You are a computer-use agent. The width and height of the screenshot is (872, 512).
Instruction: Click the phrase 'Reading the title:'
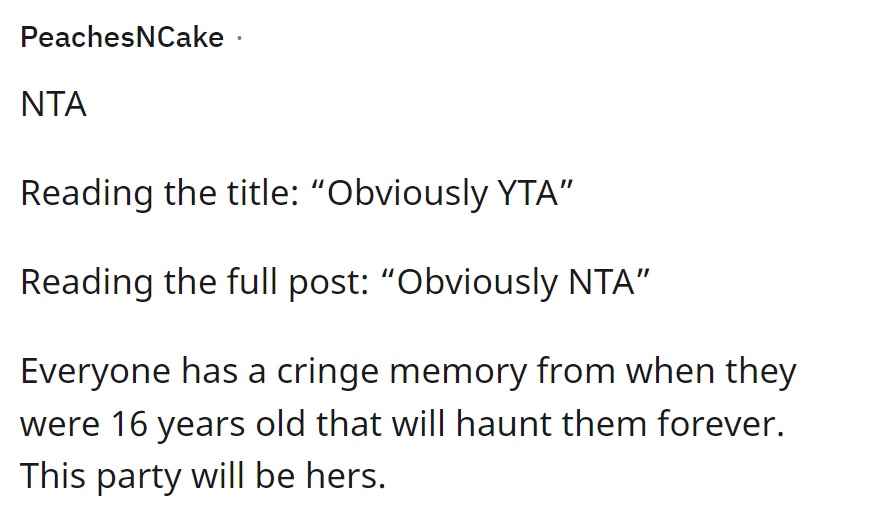[160, 193]
